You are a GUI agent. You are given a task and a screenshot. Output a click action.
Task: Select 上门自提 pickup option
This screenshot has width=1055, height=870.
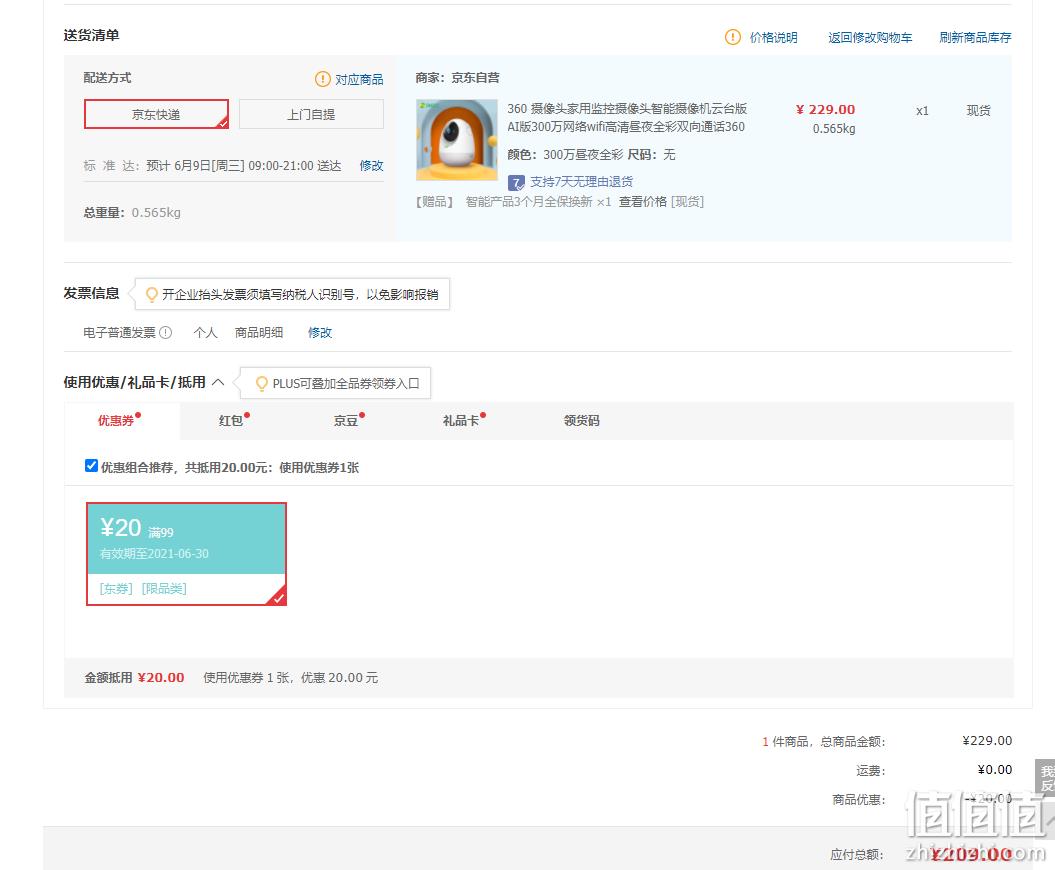click(x=311, y=114)
